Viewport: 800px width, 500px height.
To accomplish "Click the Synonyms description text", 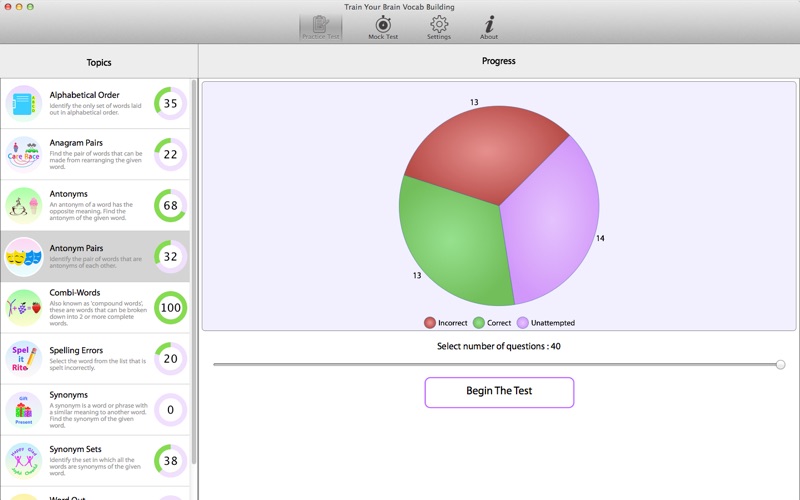I will click(98, 415).
